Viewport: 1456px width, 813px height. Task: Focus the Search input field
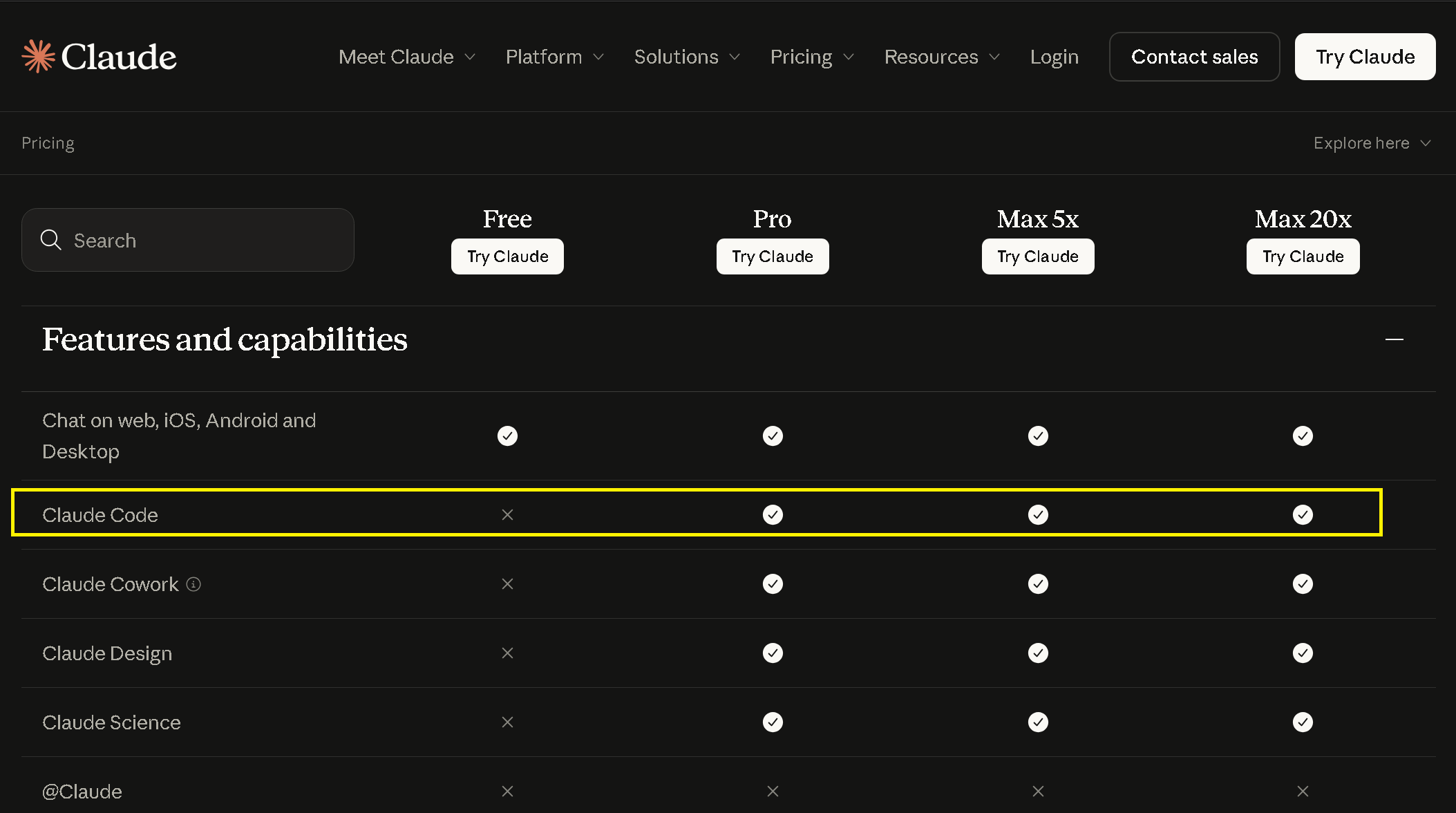click(x=188, y=240)
